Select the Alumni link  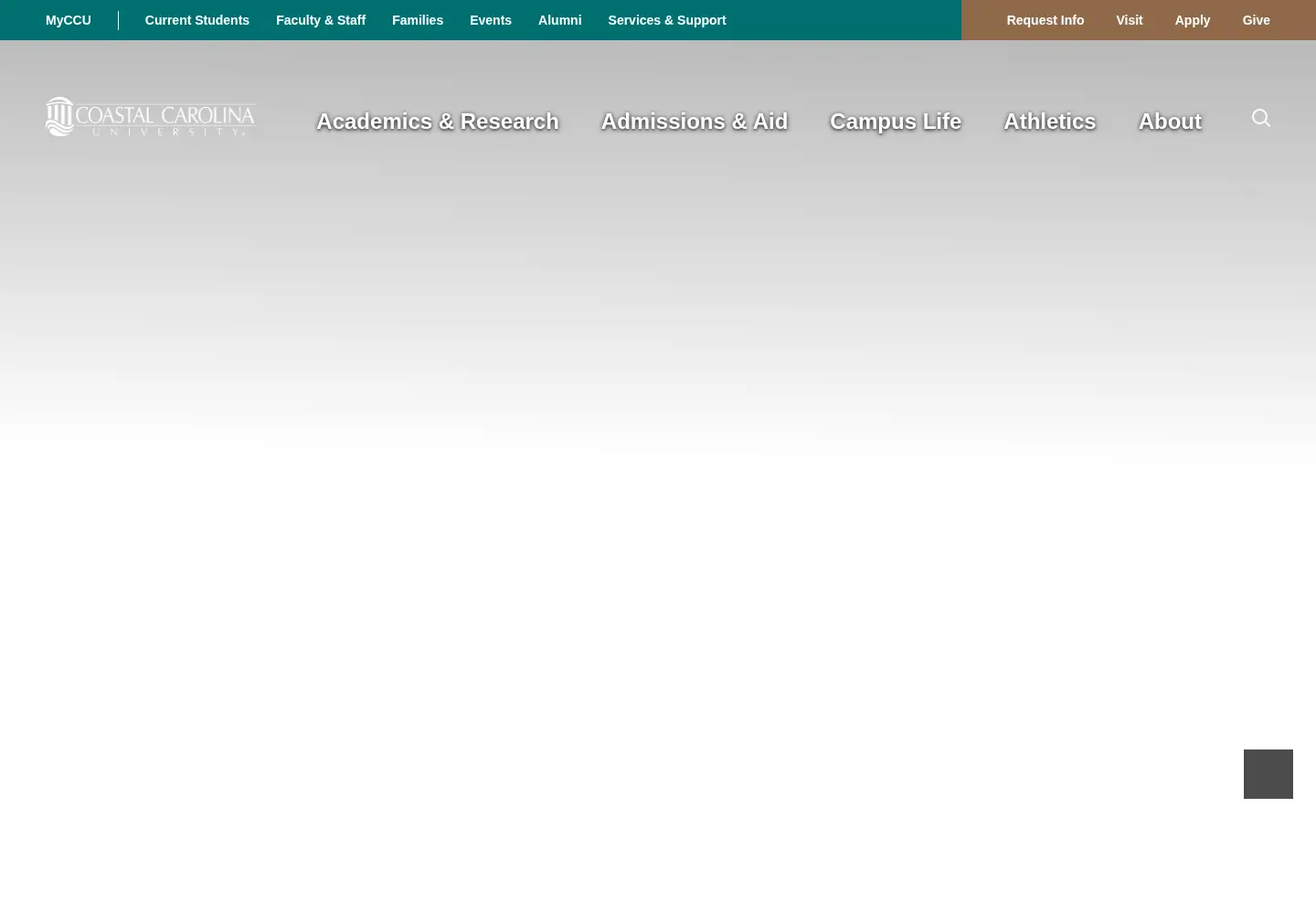click(559, 20)
